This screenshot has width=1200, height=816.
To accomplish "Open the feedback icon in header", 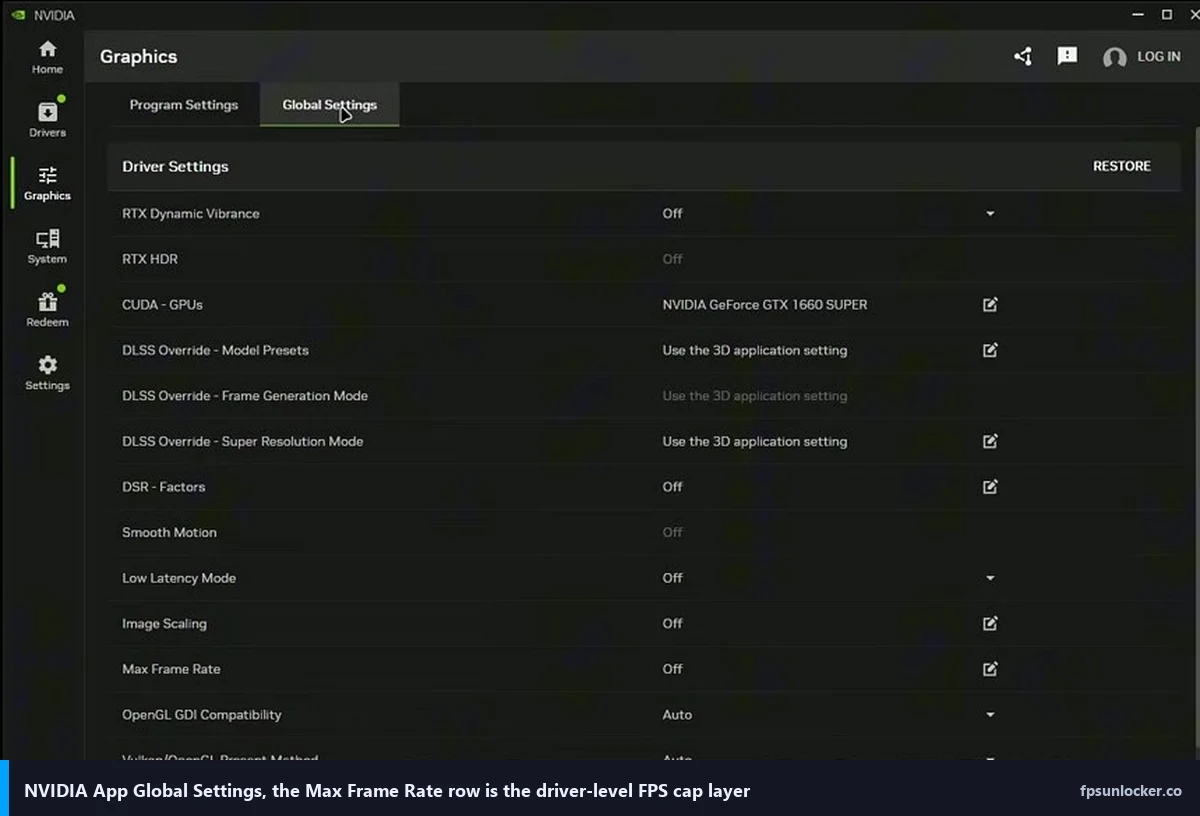I will (1067, 56).
